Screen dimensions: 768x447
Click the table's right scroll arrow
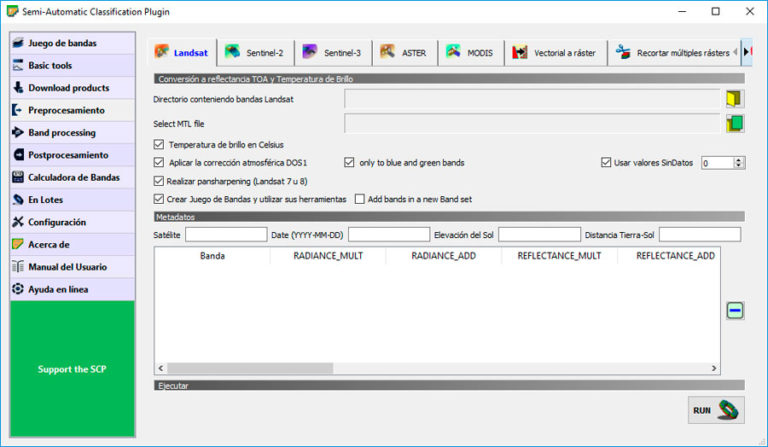[714, 368]
